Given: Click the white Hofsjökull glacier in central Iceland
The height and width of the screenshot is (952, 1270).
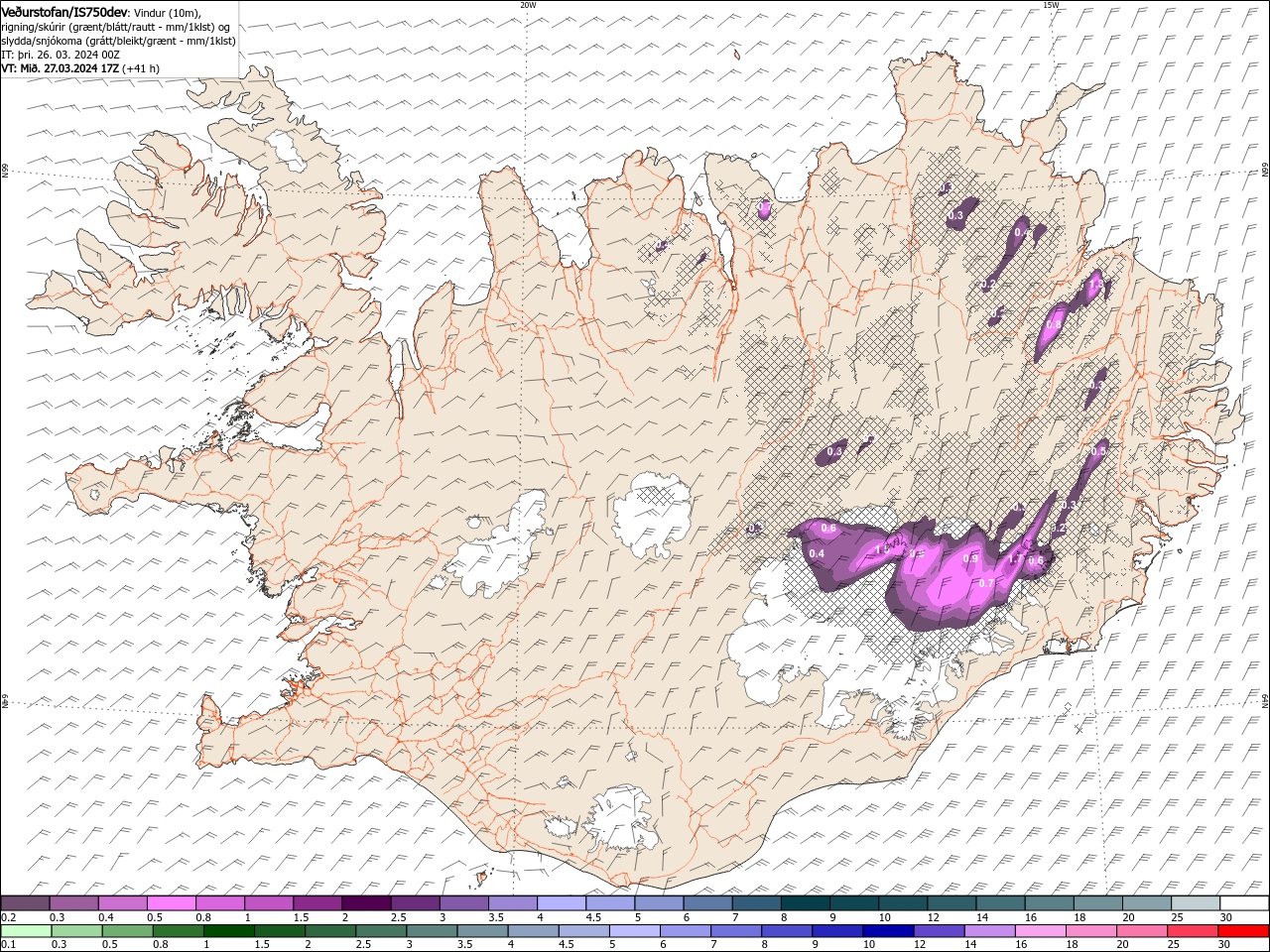Looking at the screenshot, I should [652, 513].
